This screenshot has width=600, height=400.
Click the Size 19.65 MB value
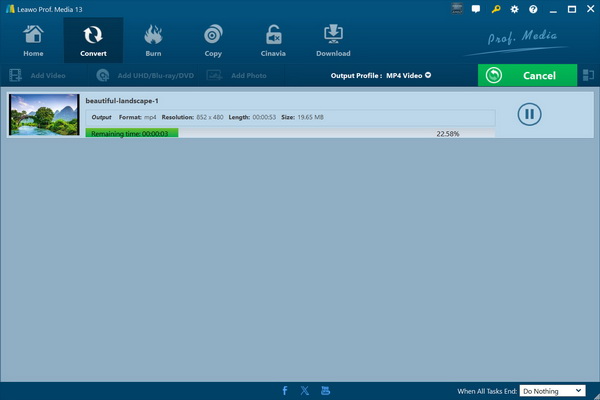tap(310, 117)
